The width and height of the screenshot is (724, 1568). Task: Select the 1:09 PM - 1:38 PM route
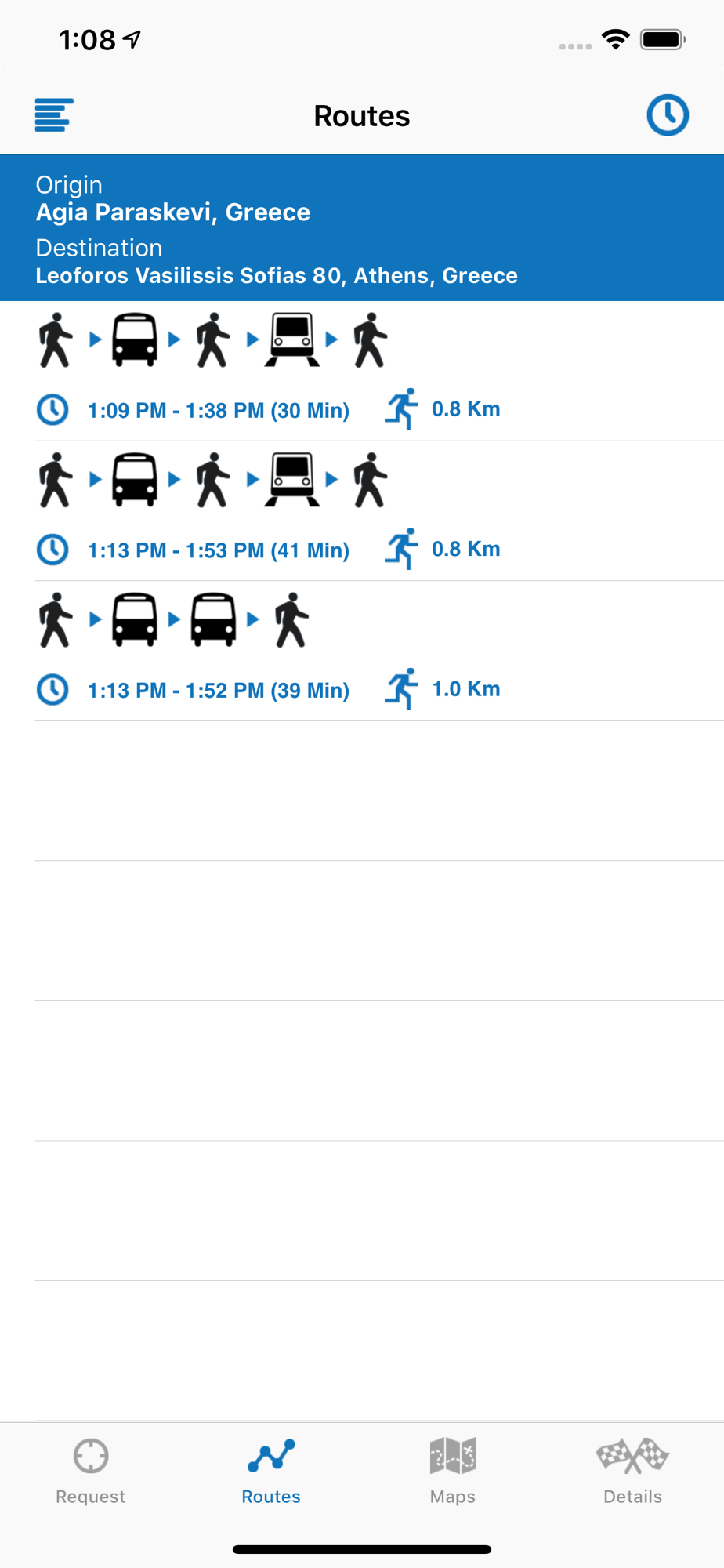tap(362, 371)
